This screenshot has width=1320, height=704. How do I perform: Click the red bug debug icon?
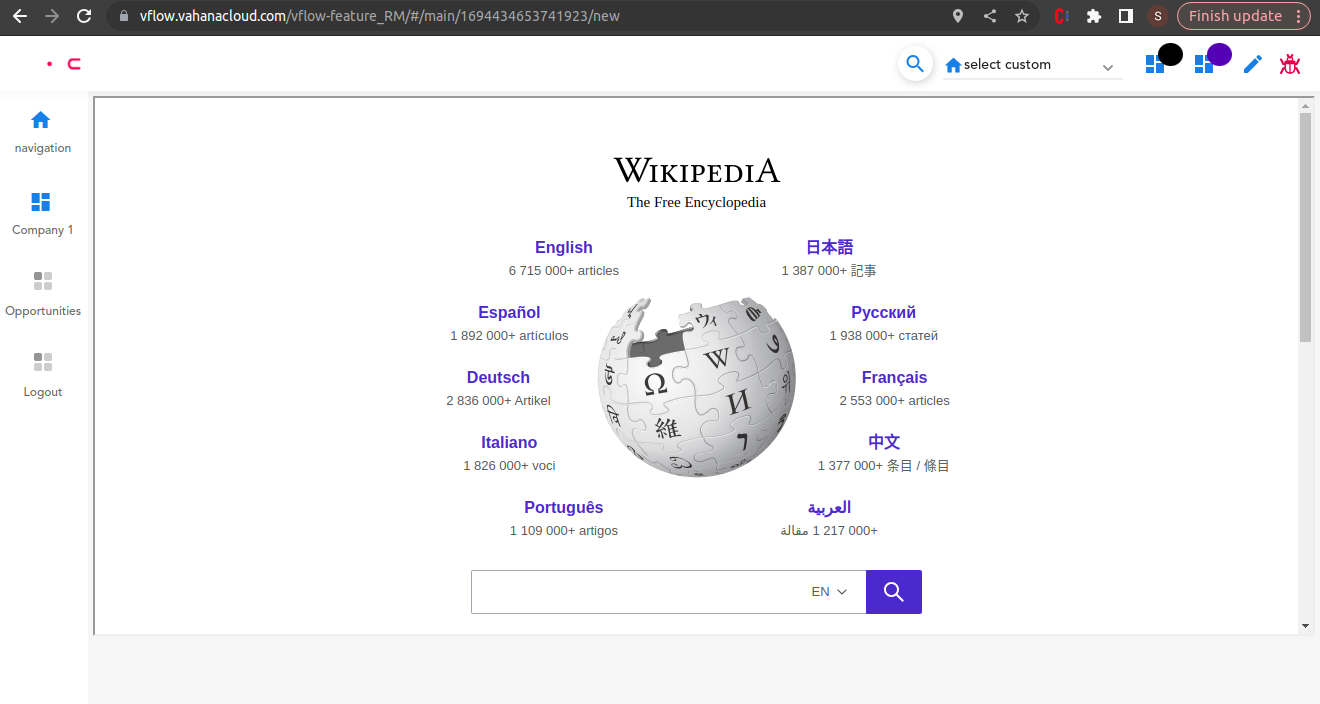[1290, 64]
